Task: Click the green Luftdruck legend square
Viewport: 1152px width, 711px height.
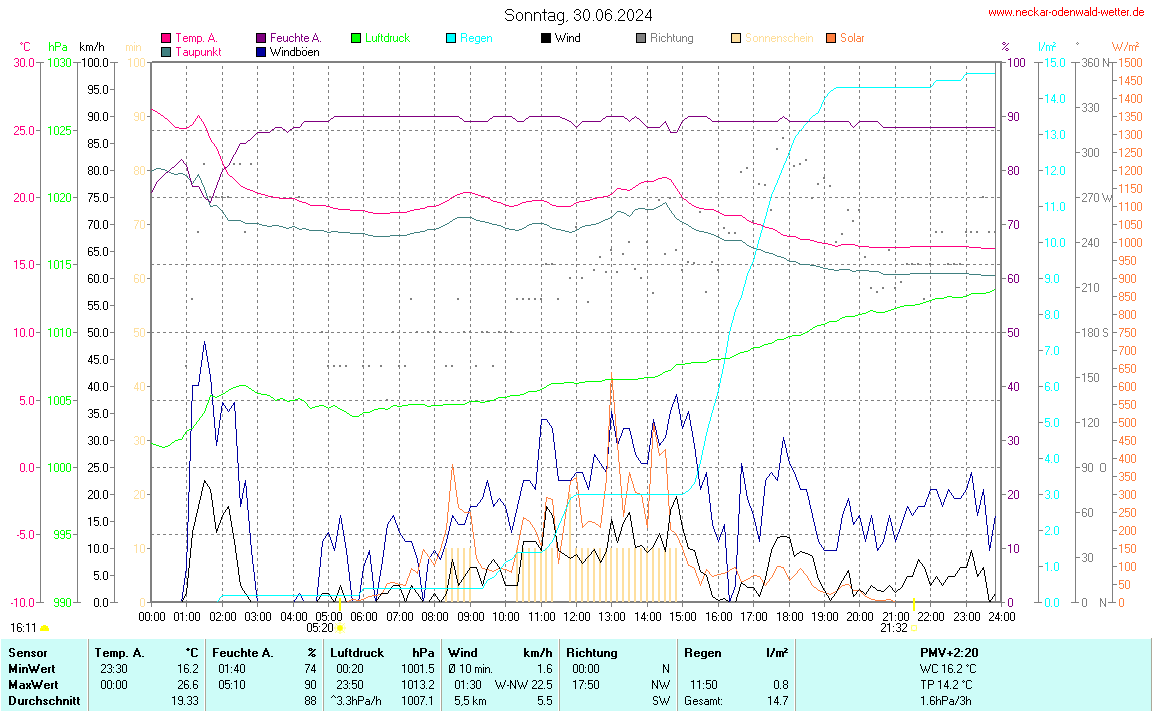Action: pos(356,38)
